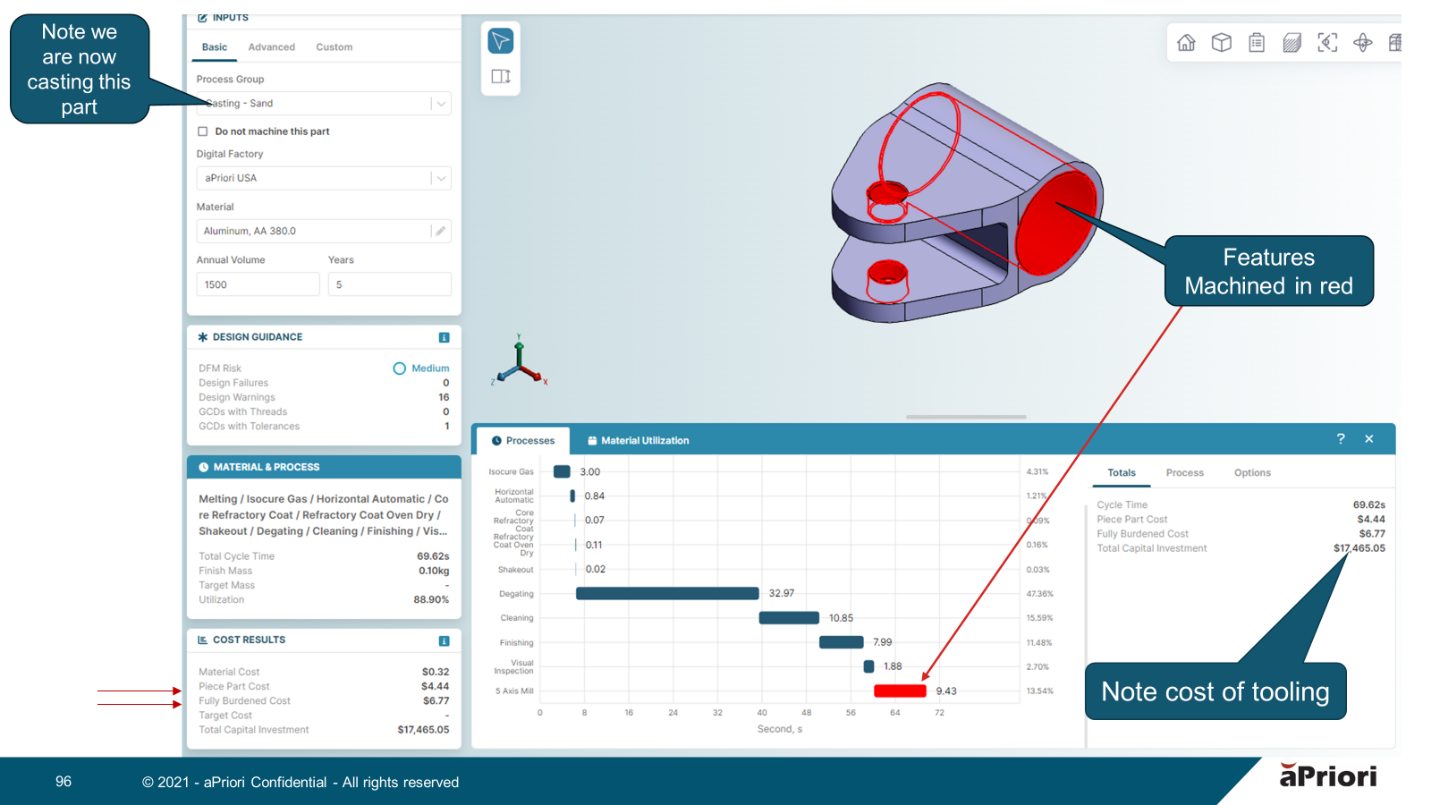The width and height of the screenshot is (1431, 805).
Task: Click the Design Warnings count 16
Action: click(x=444, y=397)
